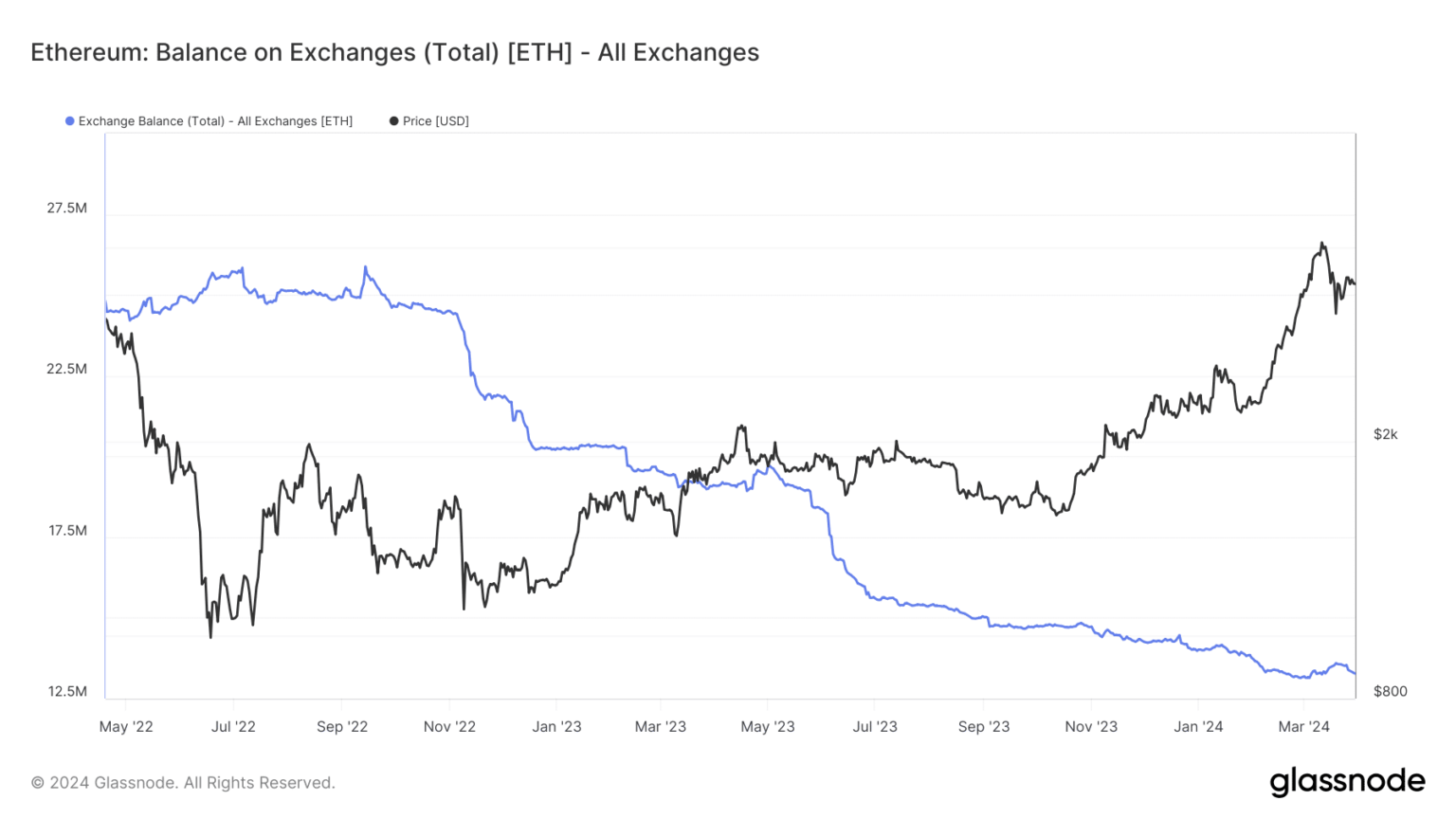The image size is (1456, 819).
Task: Click the 27.5M y-axis label
Action: [67, 209]
